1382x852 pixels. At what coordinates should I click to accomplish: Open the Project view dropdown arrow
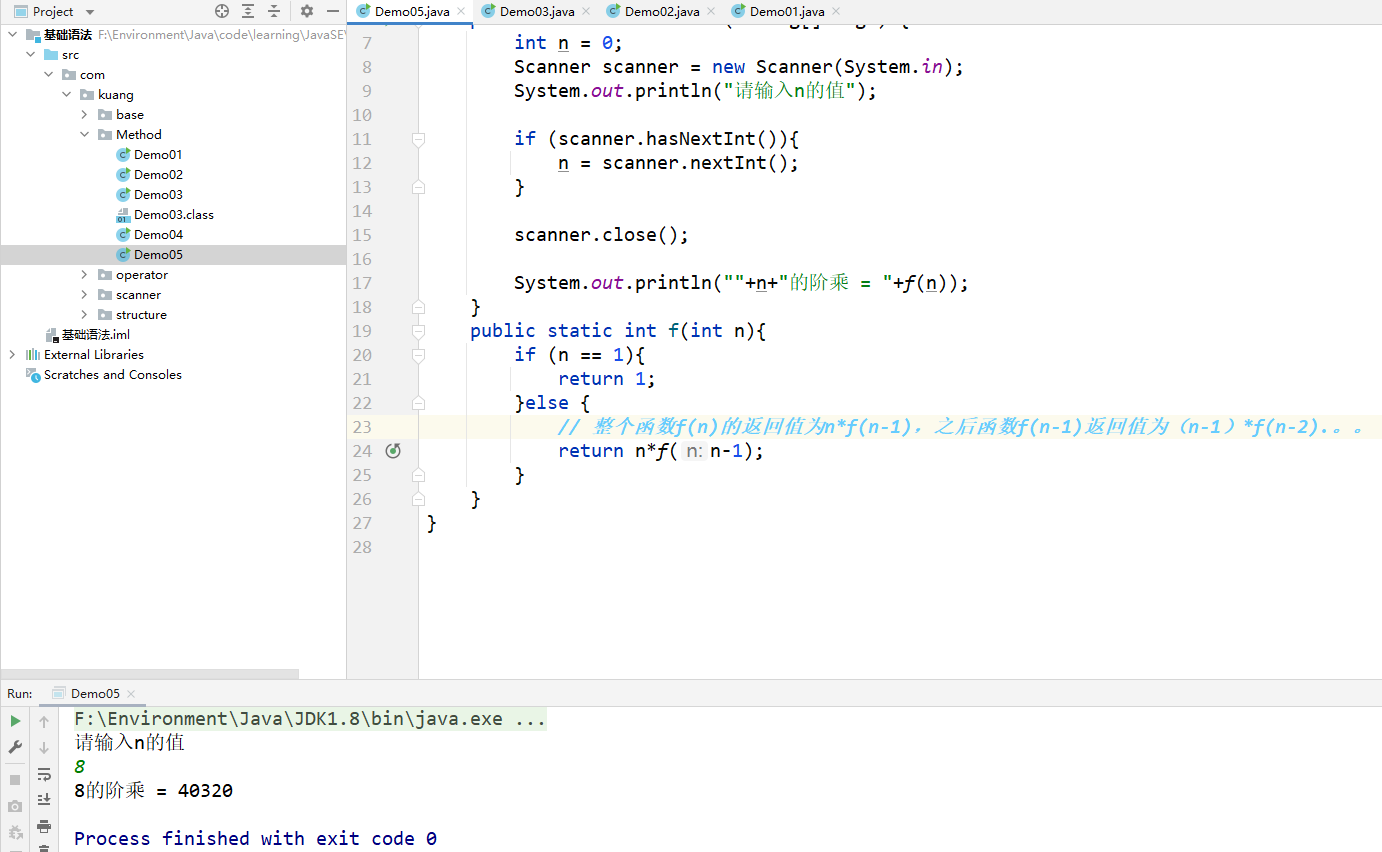[90, 12]
